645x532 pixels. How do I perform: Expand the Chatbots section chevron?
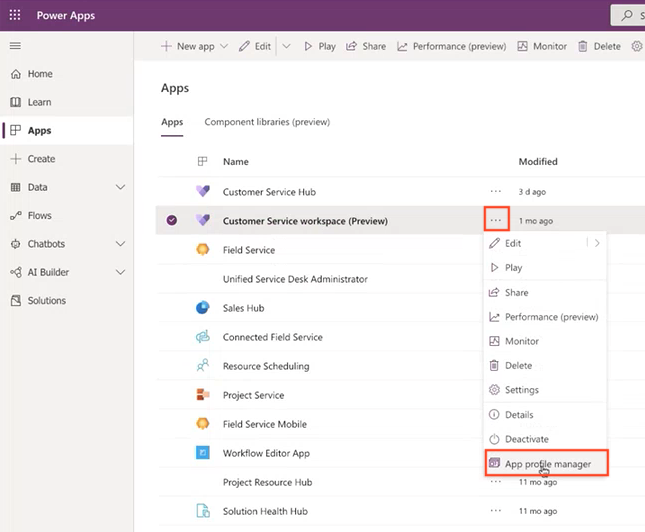(121, 244)
